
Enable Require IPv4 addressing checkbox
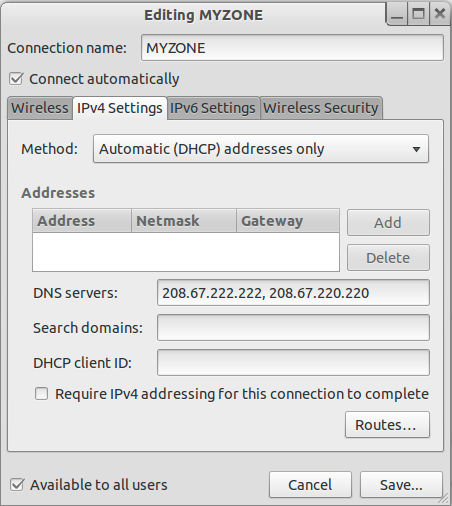tap(42, 394)
